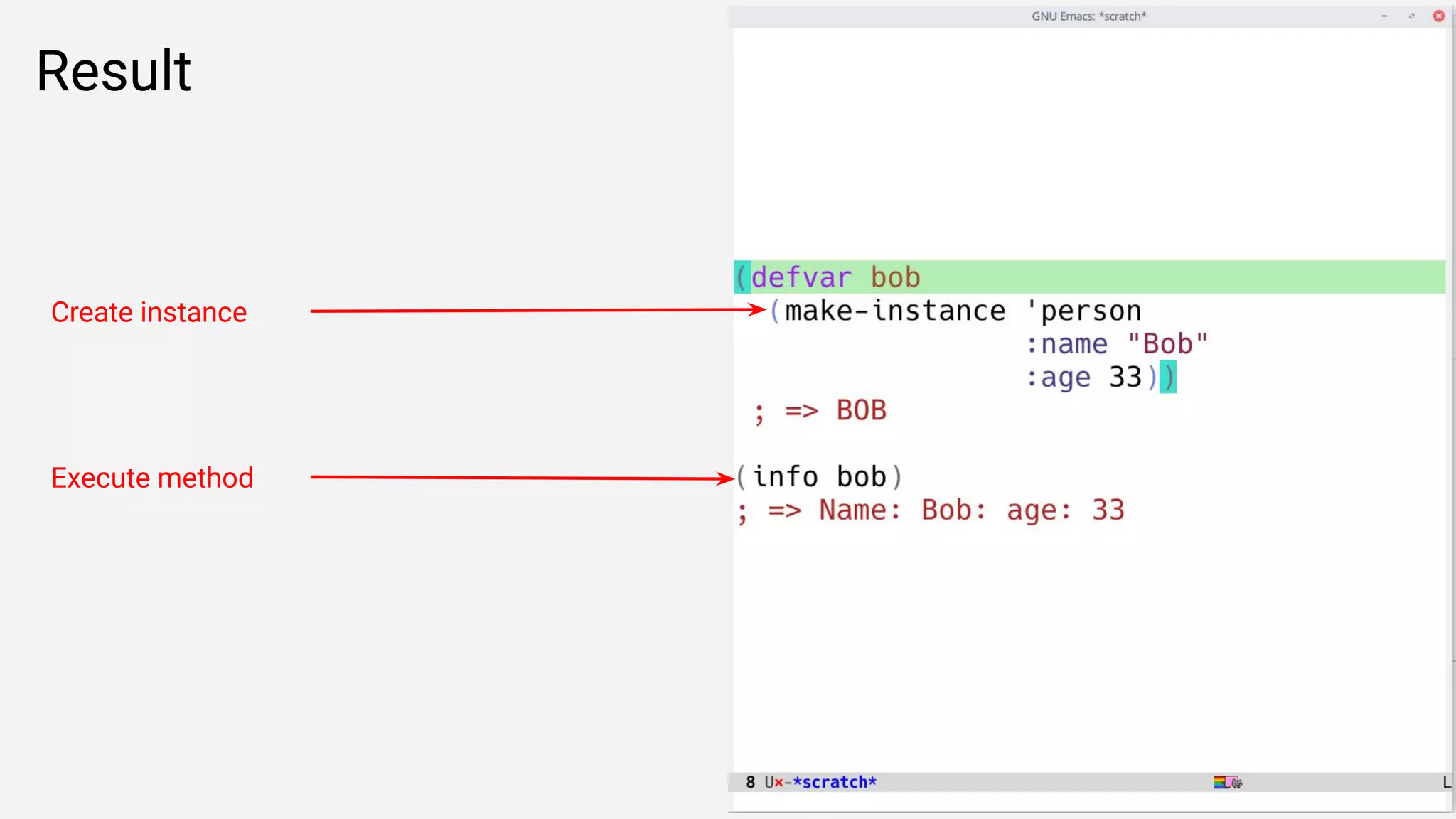Close the GNU Emacs window
This screenshot has width=1456, height=819.
coord(1438,16)
